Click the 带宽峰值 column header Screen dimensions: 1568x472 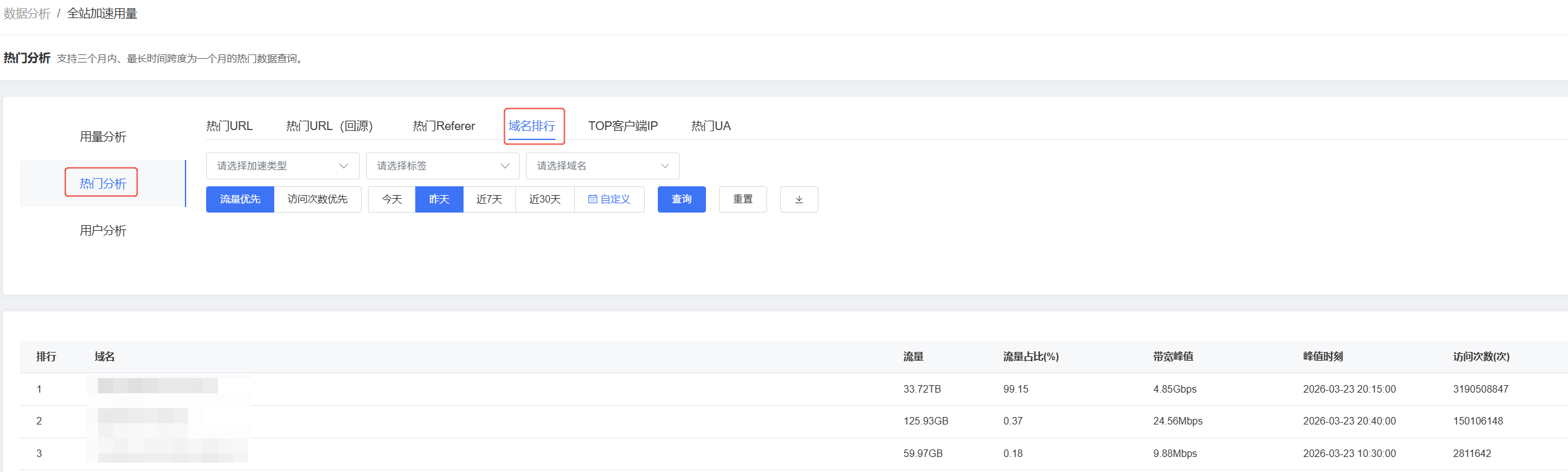(1173, 357)
